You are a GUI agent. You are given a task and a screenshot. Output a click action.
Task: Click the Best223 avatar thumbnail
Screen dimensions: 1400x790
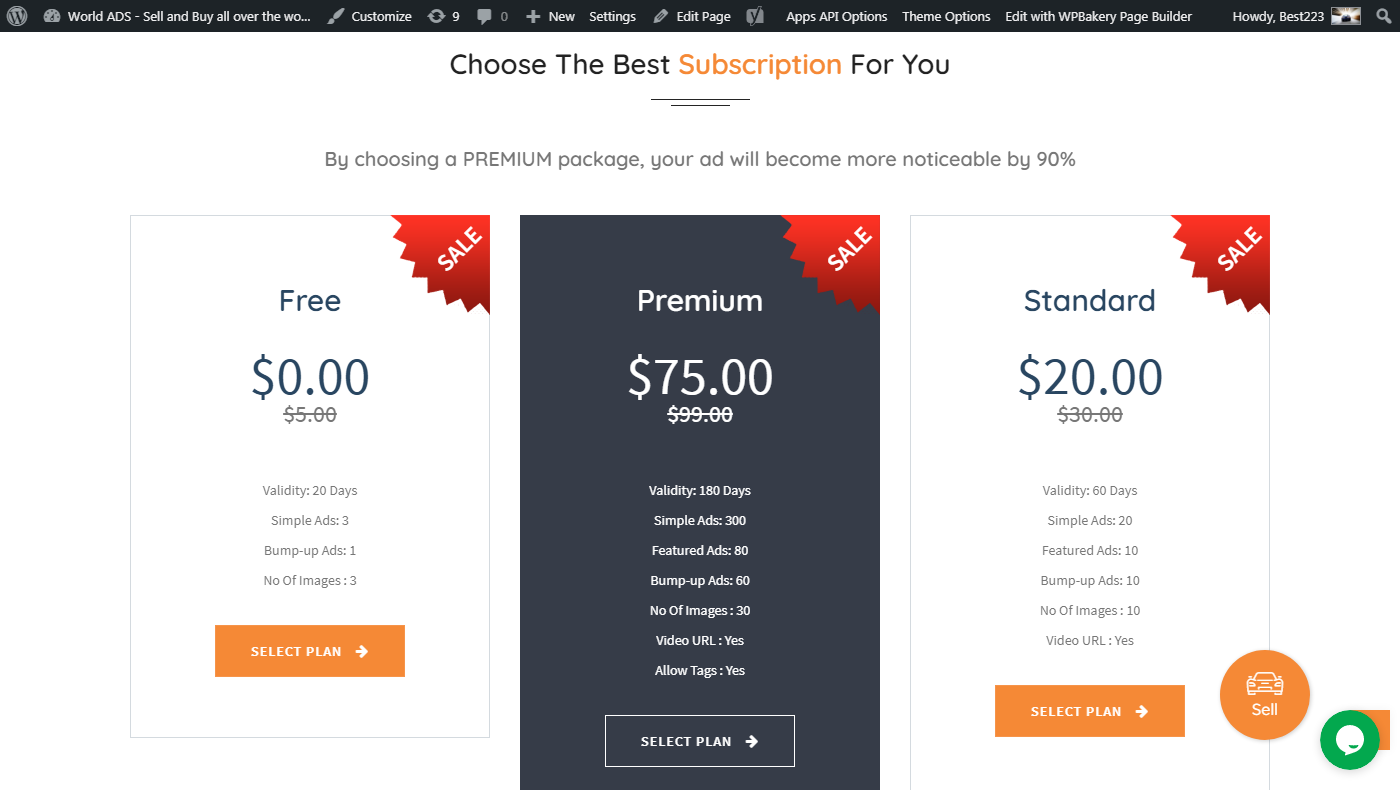click(x=1344, y=16)
